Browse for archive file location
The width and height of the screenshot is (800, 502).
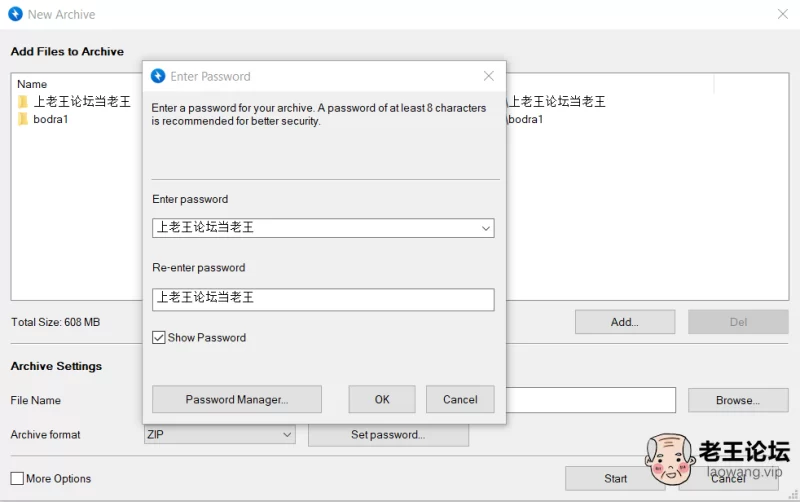coord(738,400)
